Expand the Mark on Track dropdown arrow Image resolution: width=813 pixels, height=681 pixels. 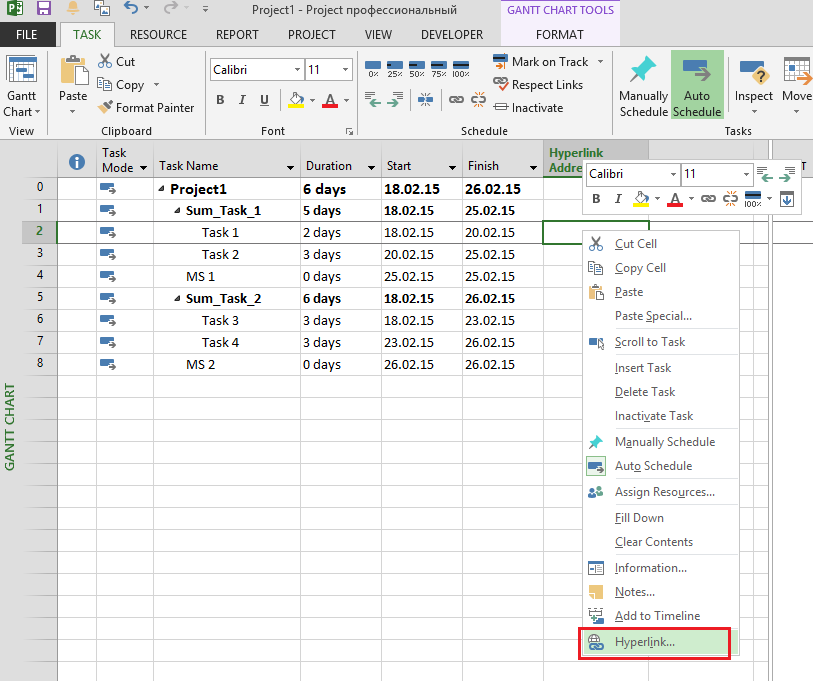point(600,62)
